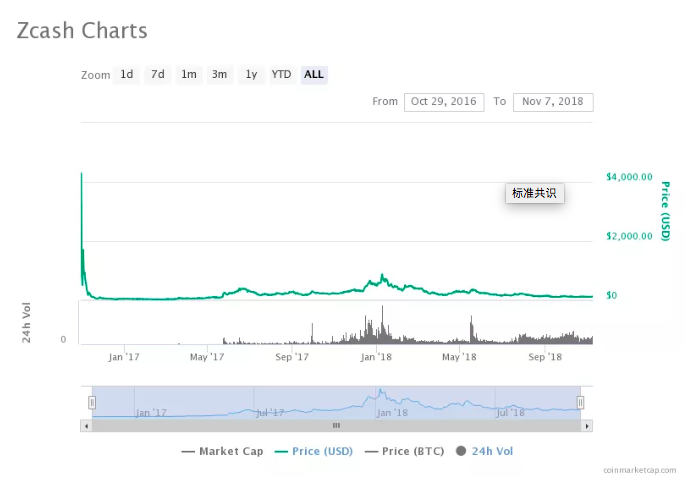This screenshot has height=483, width=689.
Task: Set zoom range to 1m
Action: coord(189,74)
